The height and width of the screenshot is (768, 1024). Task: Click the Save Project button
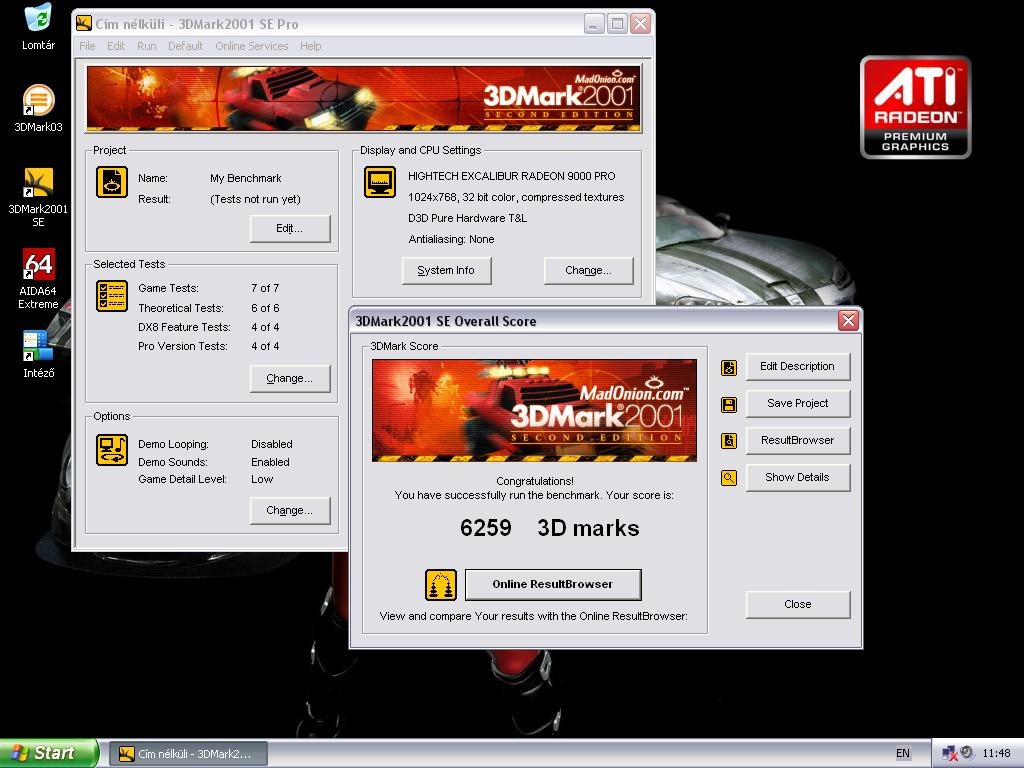click(x=797, y=404)
